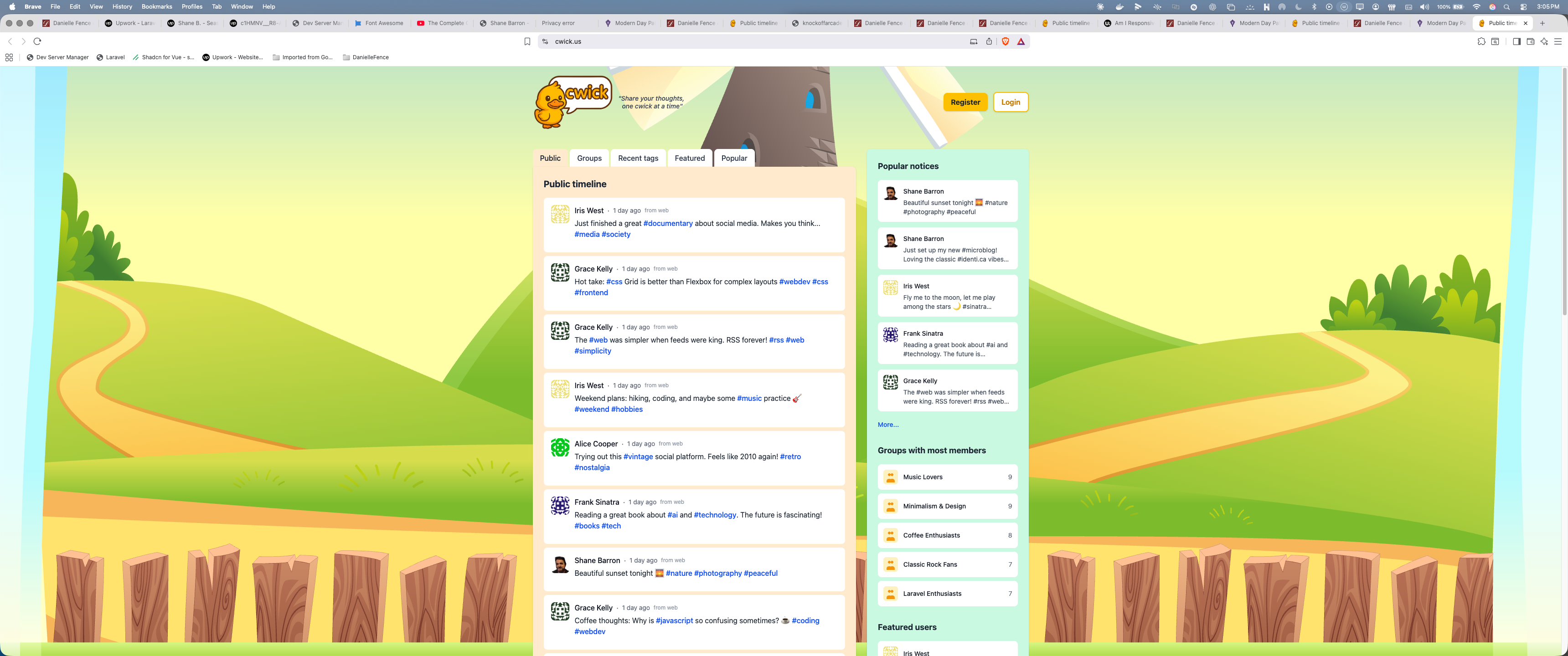Click the cwick duck logo
The image size is (1568, 656).
[572, 101]
